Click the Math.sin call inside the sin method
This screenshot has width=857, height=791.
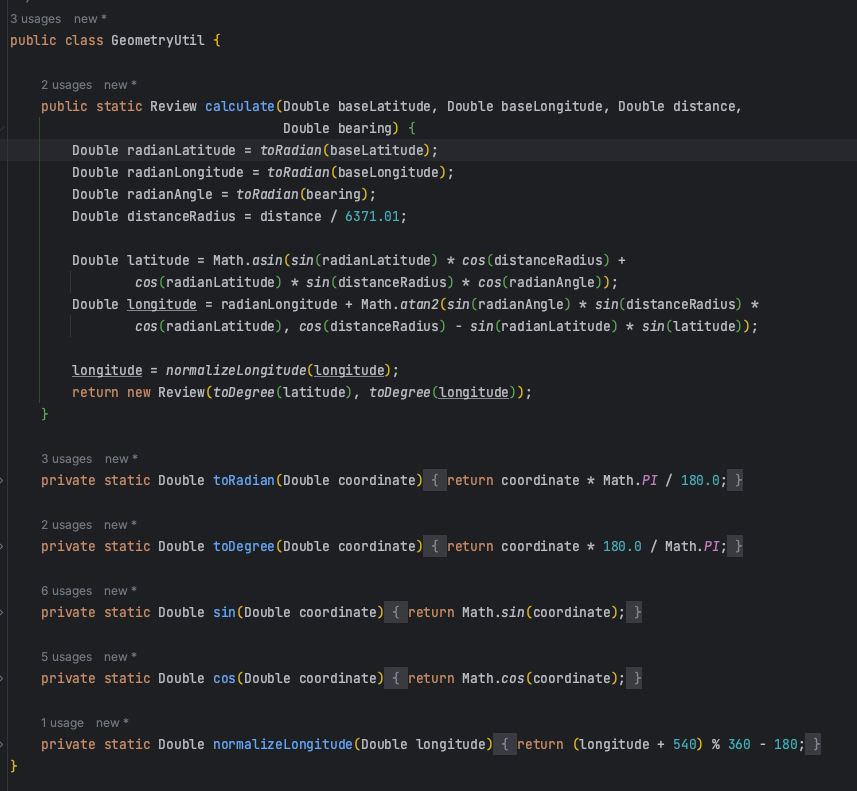click(493, 612)
